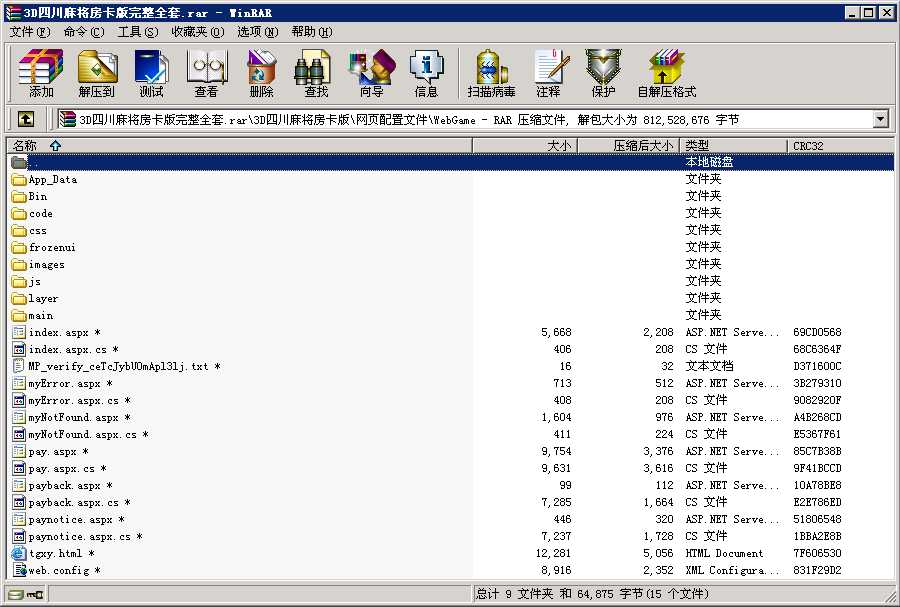
Task: Select the main folder row
Action: coord(451,316)
